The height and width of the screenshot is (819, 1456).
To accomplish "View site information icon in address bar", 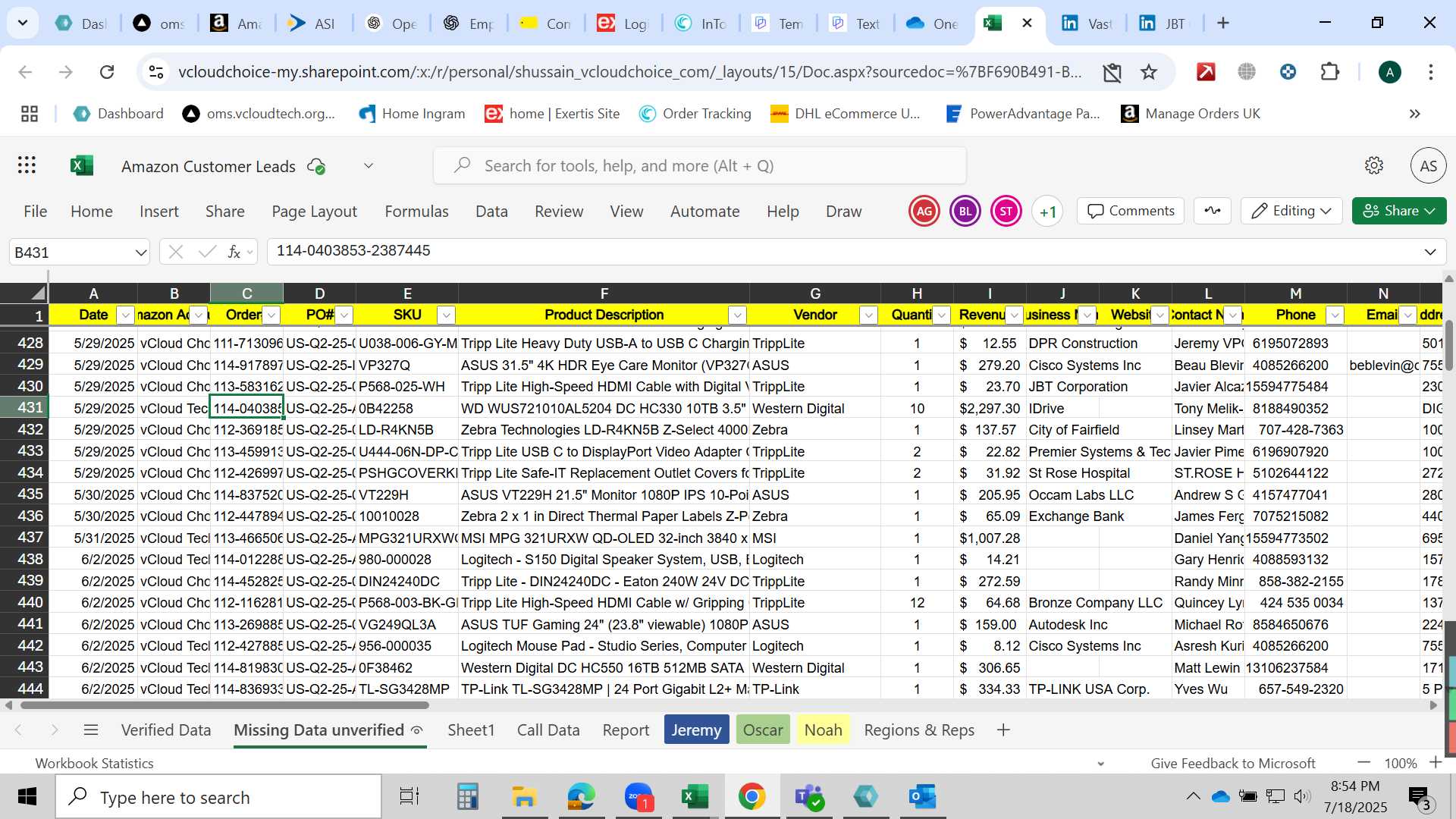I will [x=156, y=72].
